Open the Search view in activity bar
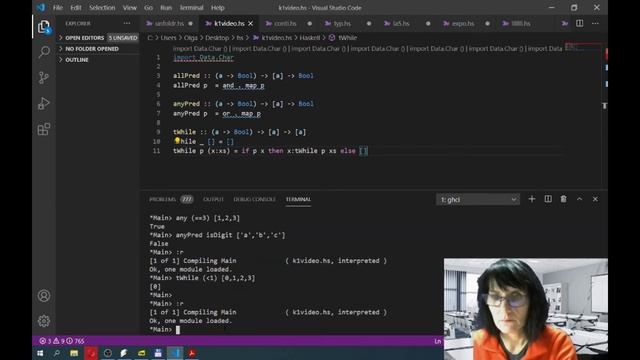 tap(44, 52)
